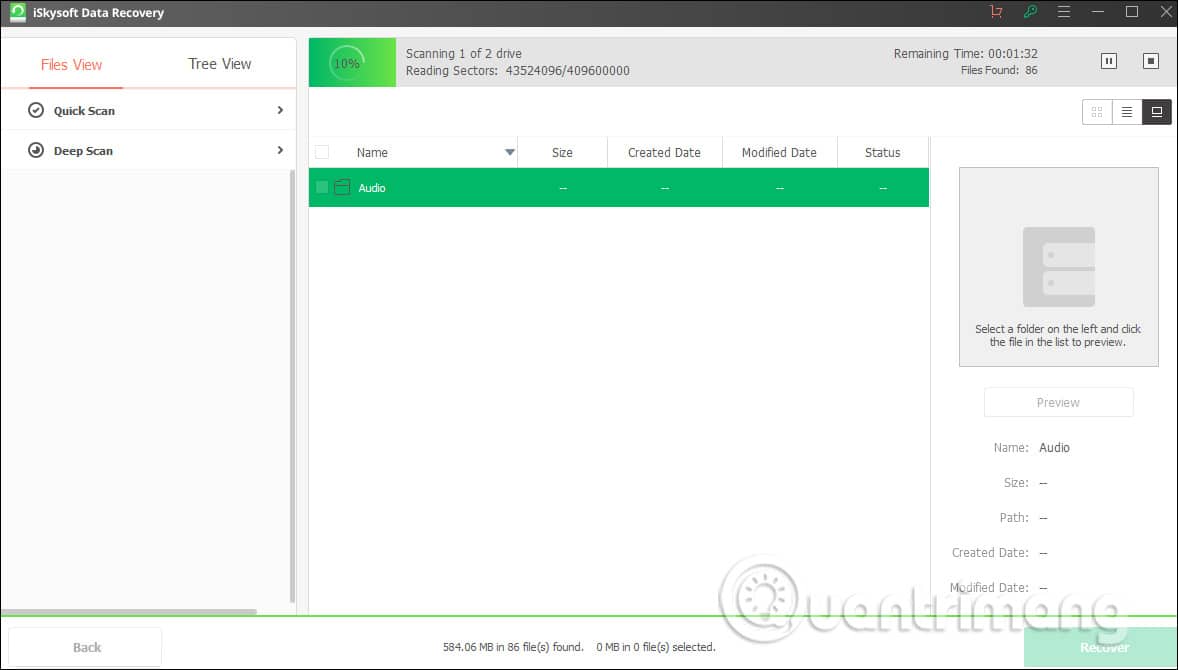Open the shopping cart purchase icon
Image resolution: width=1178 pixels, height=670 pixels.
click(x=996, y=12)
